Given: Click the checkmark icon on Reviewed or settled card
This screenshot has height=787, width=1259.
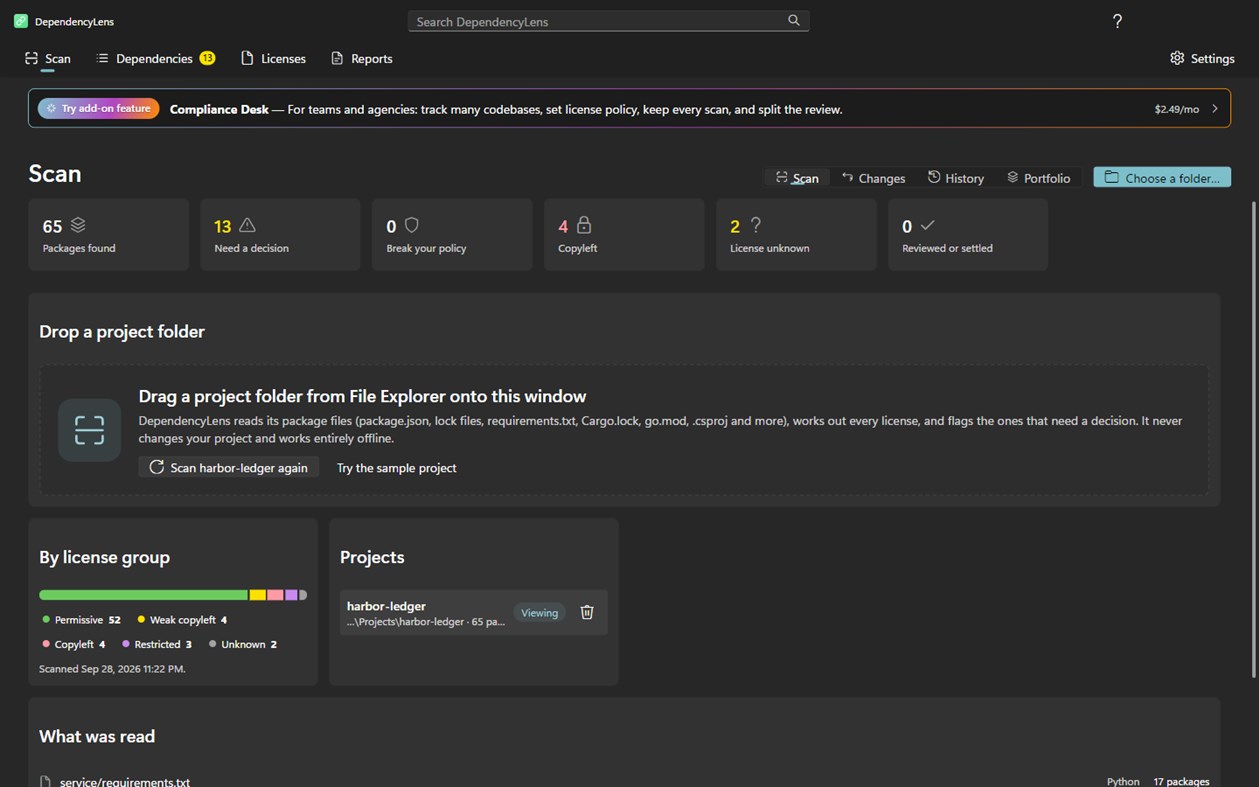Looking at the screenshot, I should coord(927,225).
